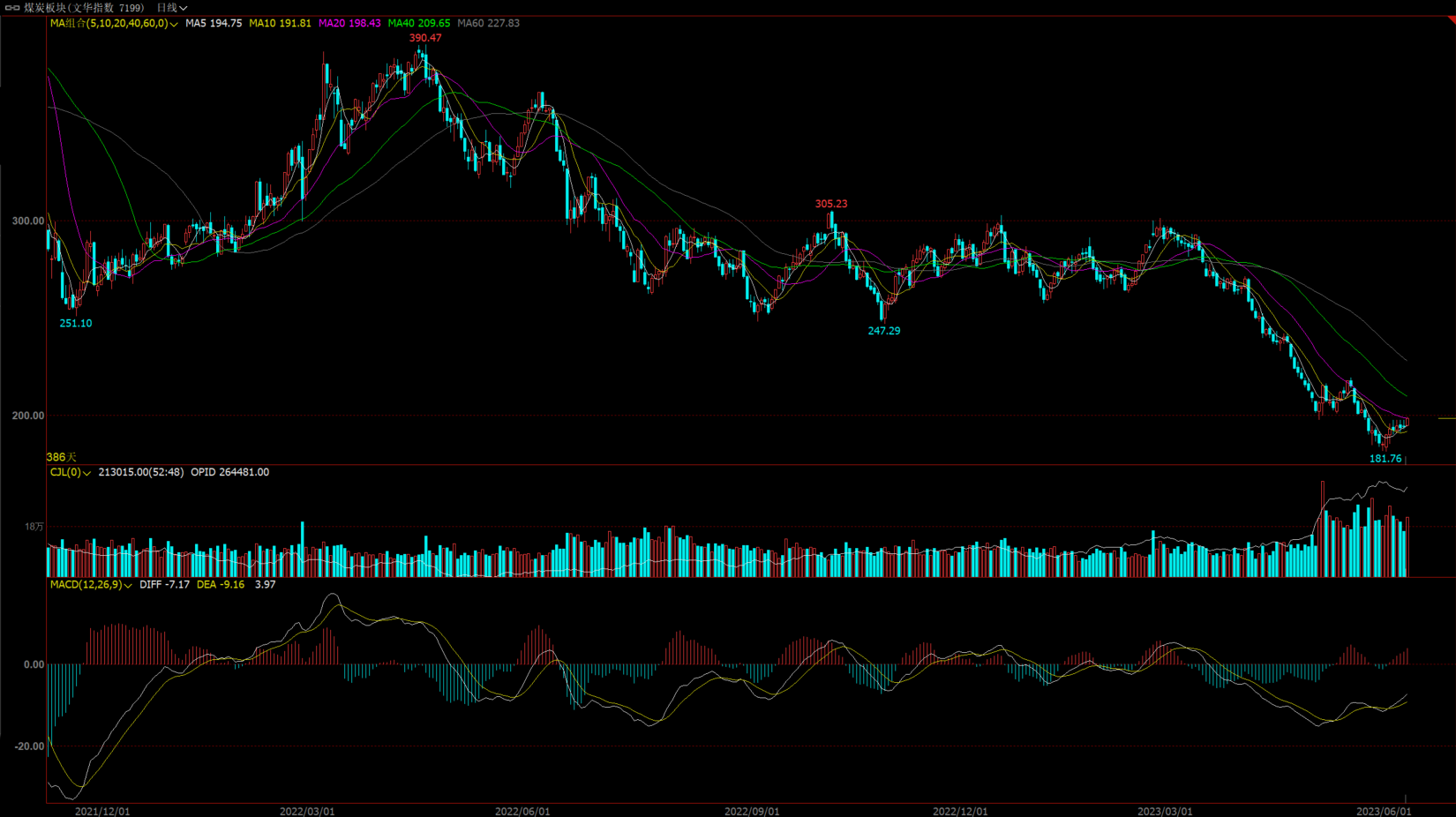Click the 2022/09/01 date marker
1456x817 pixels.
(x=752, y=812)
